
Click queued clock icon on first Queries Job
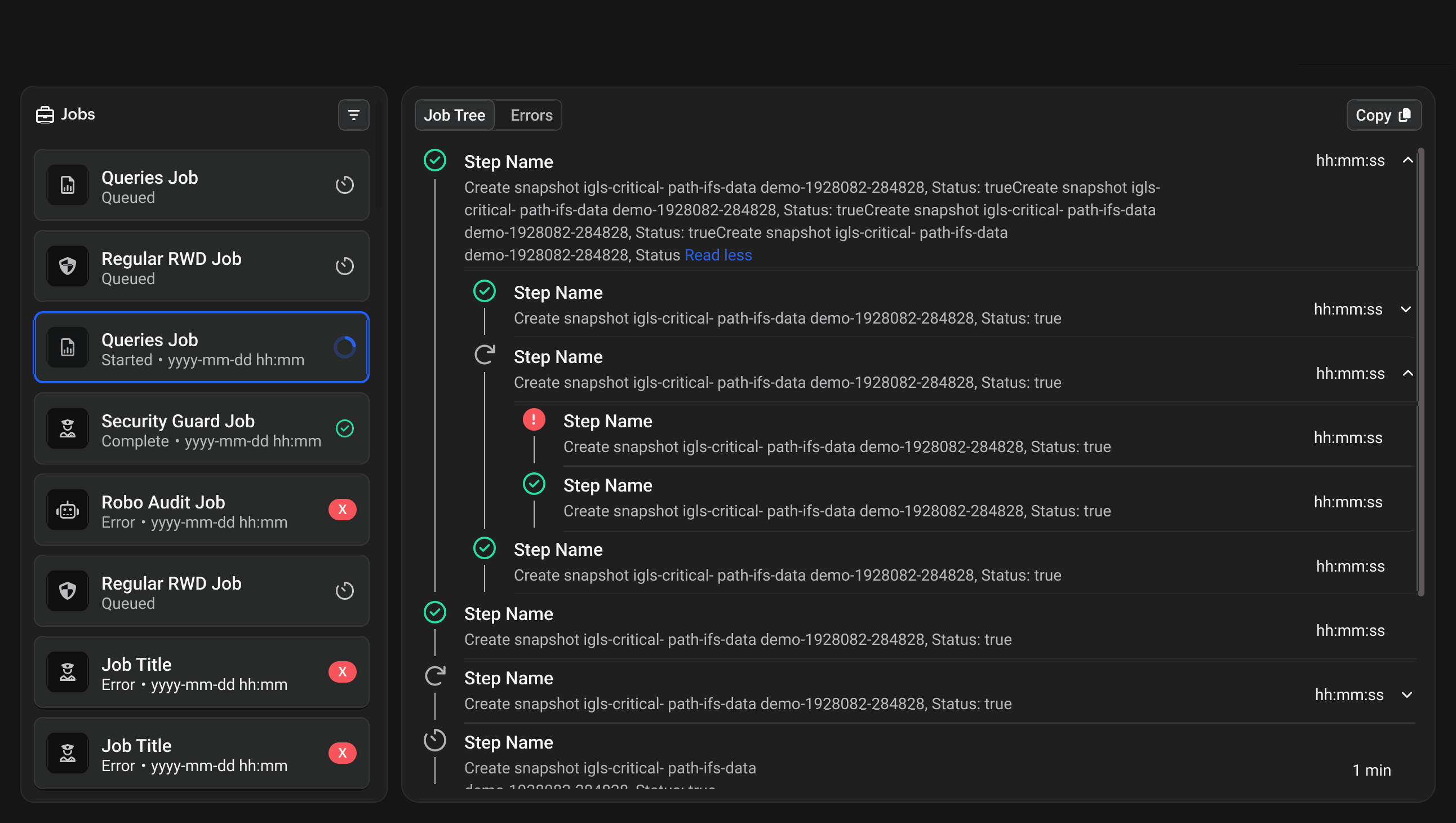point(344,185)
